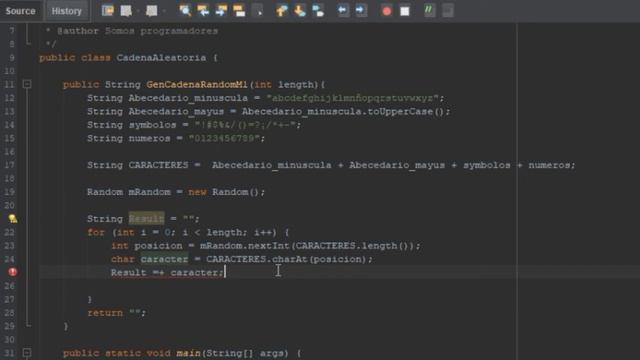Click the Find Previous Occurrence icon
Image resolution: width=640 pixels, height=360 pixels.
(x=203, y=11)
